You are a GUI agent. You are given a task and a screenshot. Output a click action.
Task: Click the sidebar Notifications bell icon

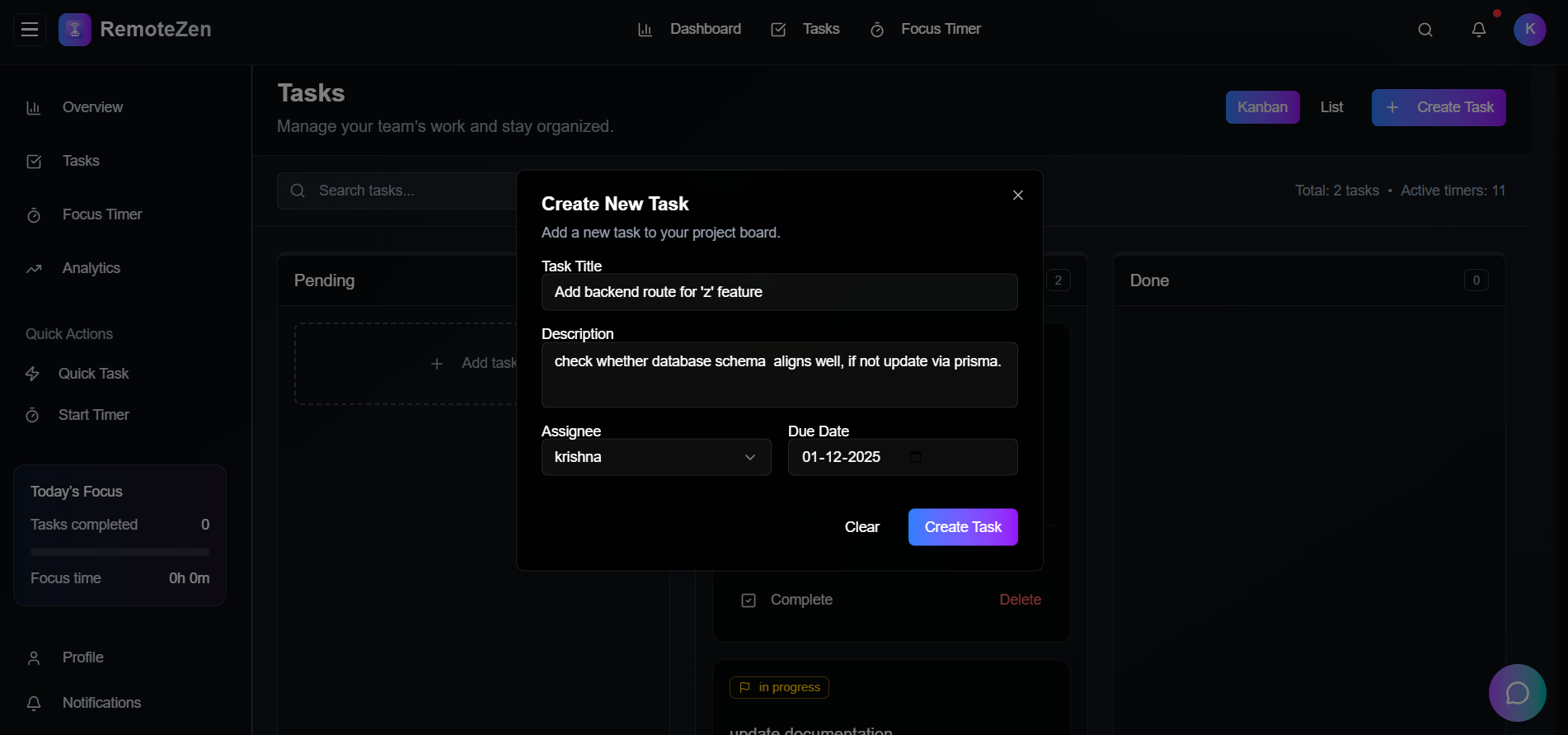[34, 704]
